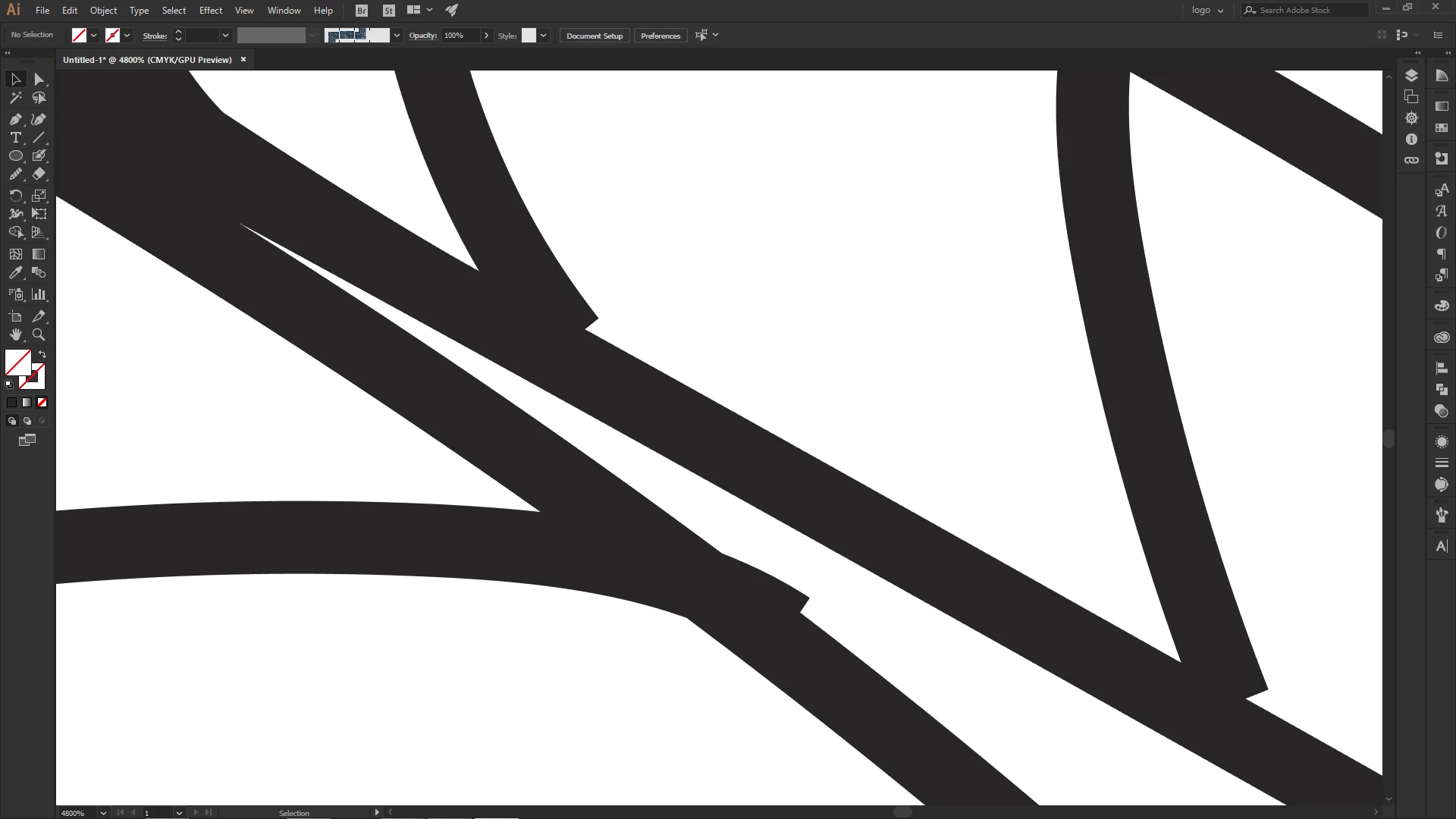
Task: Open the logo workspace switcher dropdown
Action: pos(1207,11)
